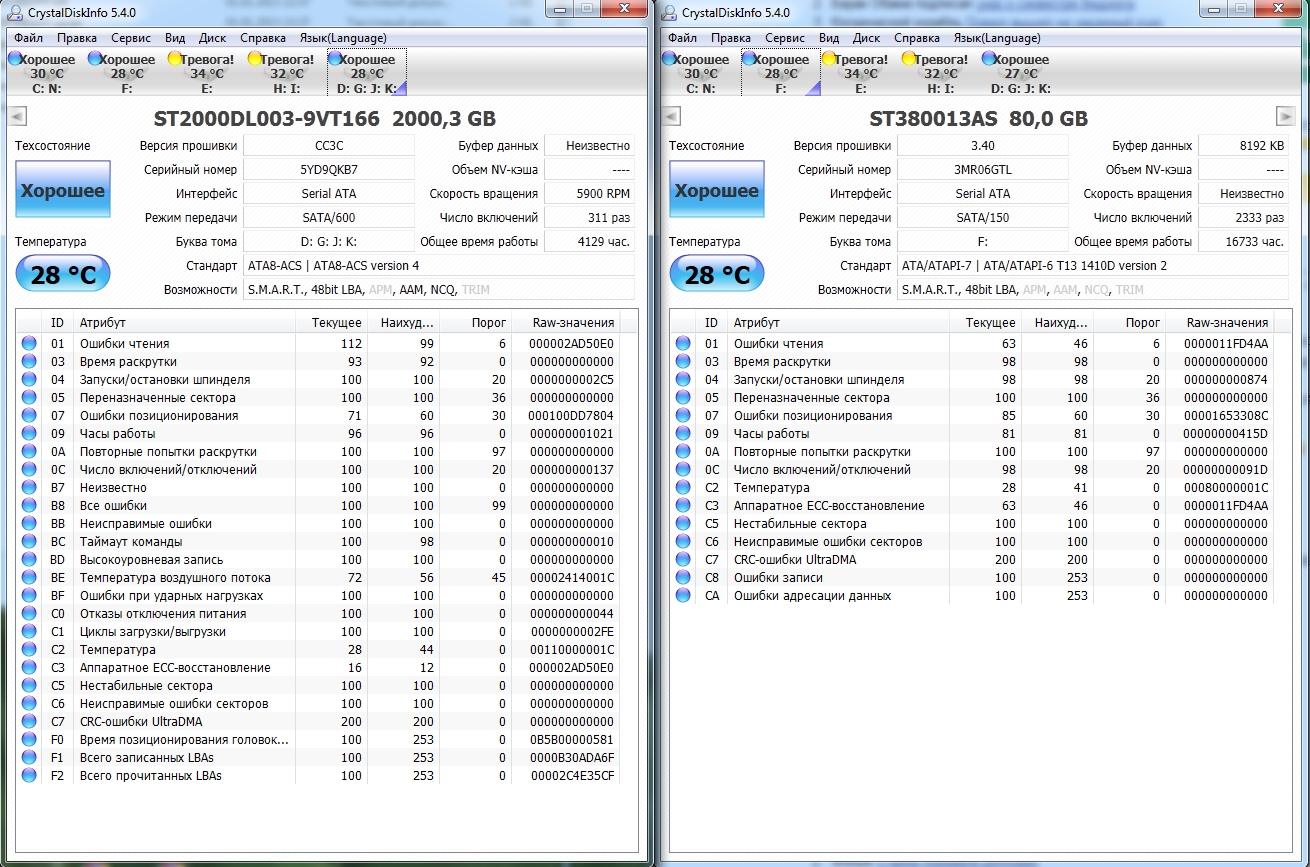Click 28 °C temperature button in right window
The height and width of the screenshot is (867, 1310).
point(716,274)
